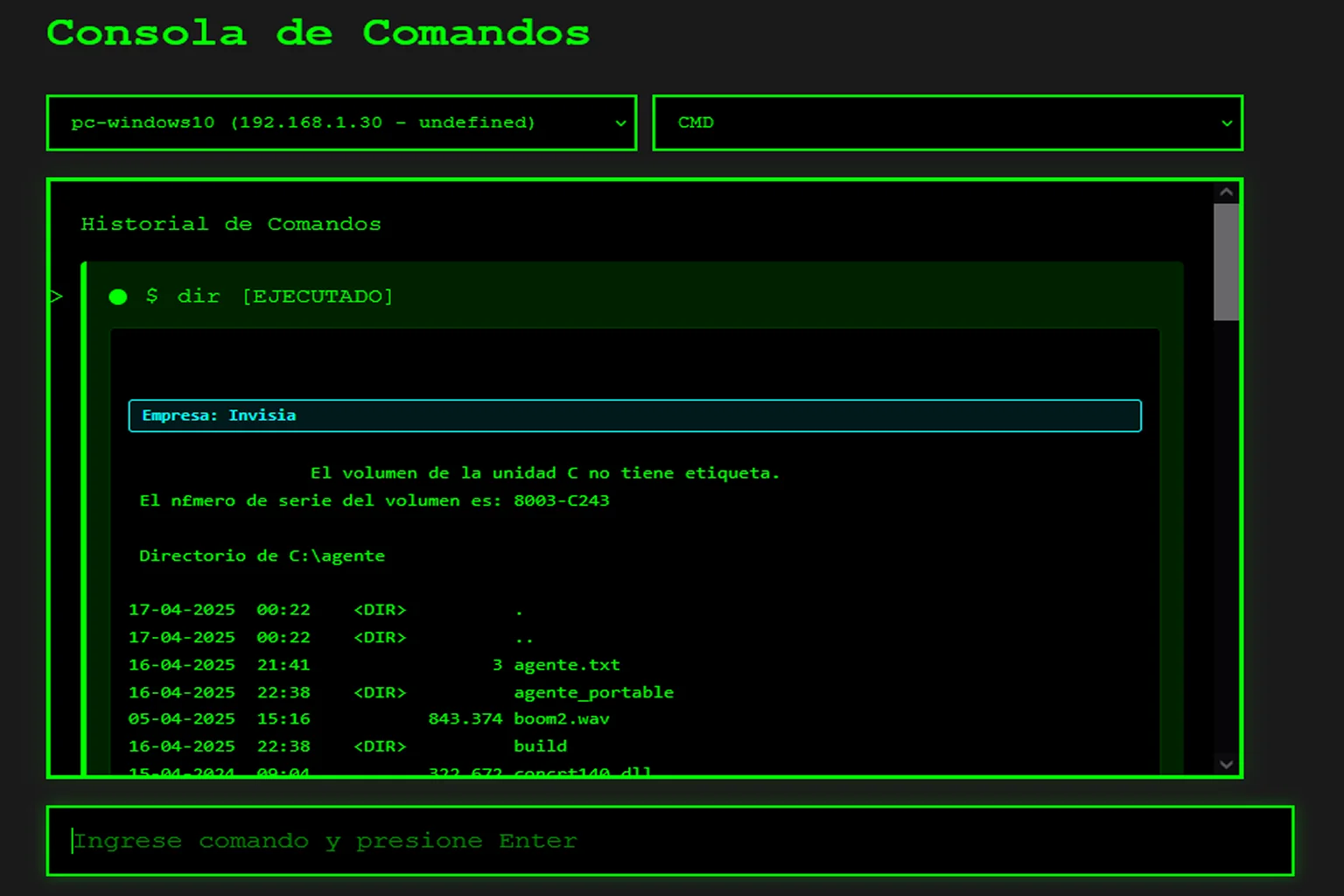Open the host selector showing pc-windows10
Screen dimensions: 1344x896
(x=341, y=123)
